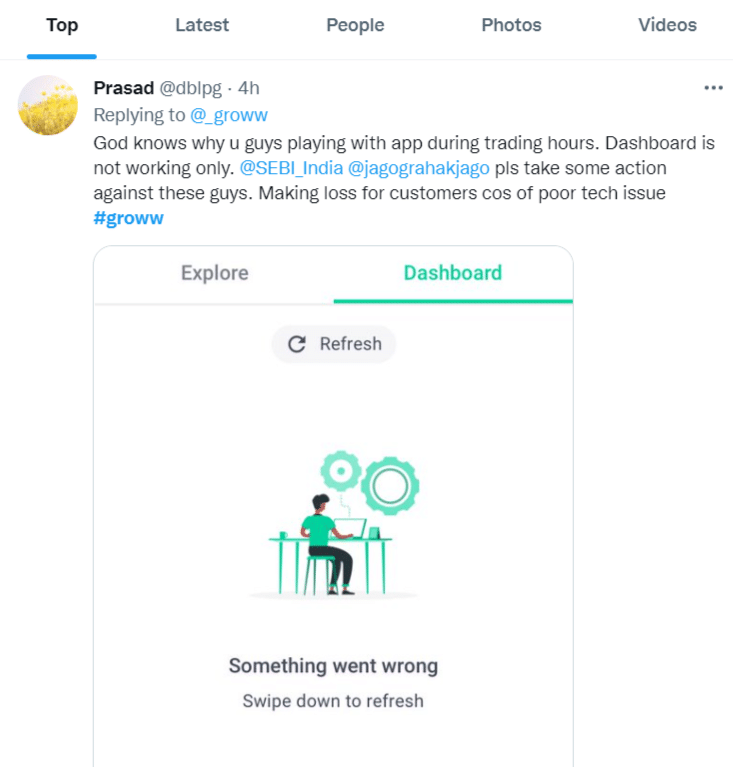
Task: Click Prasad's profile avatar picture
Action: tap(48, 105)
